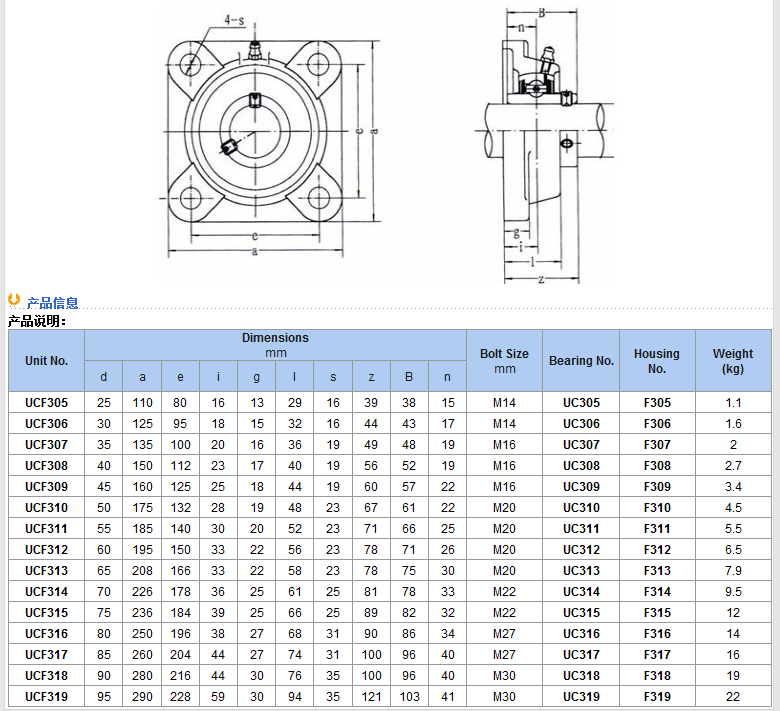780x711 pixels.
Task: Select the Bolt Size column header
Action: 504,361
